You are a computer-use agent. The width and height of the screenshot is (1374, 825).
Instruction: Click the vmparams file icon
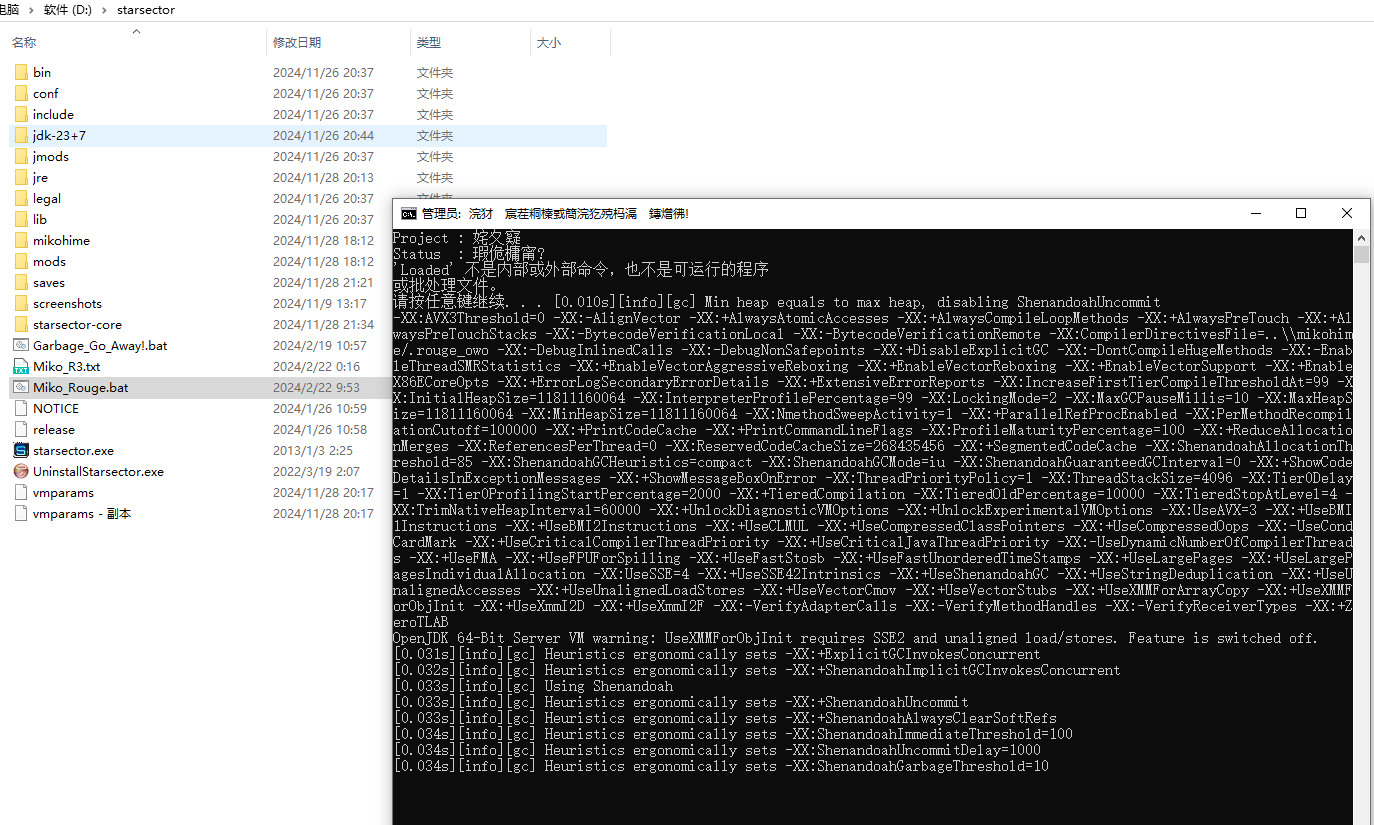click(21, 493)
